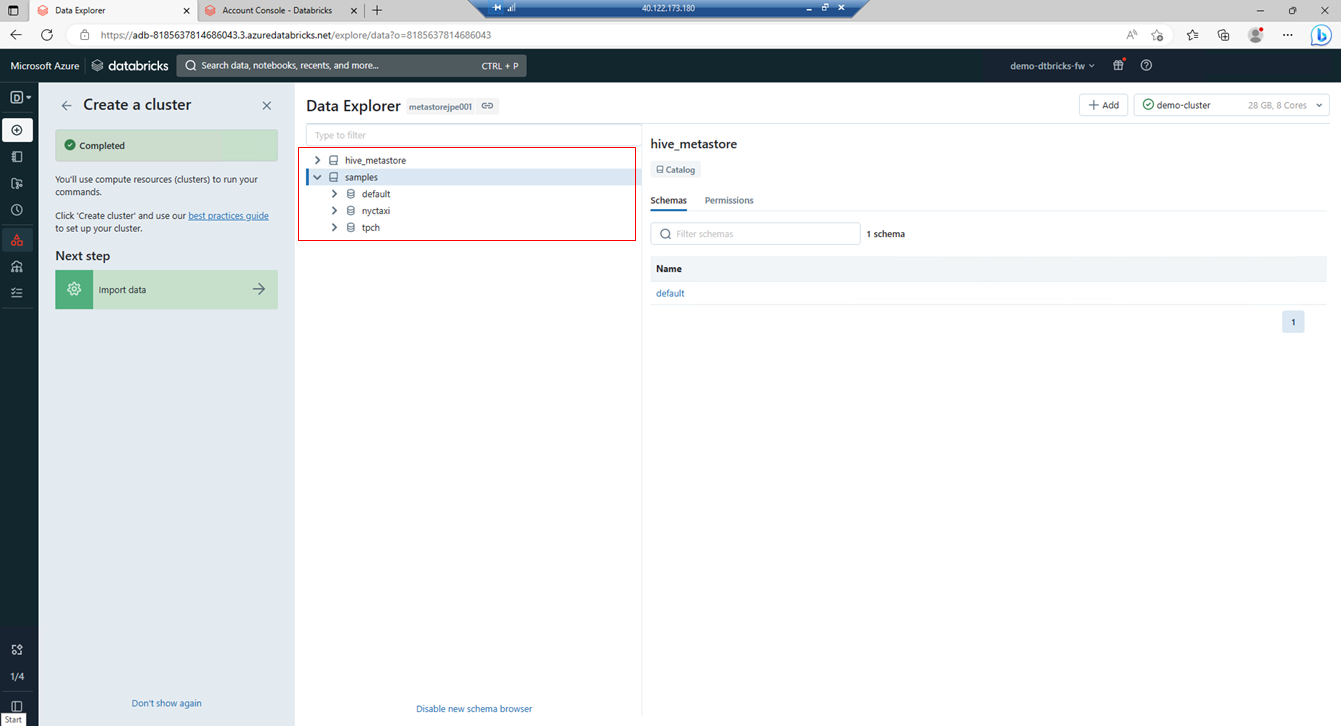Click the Read aloud icon in the address bar

[1132, 35]
